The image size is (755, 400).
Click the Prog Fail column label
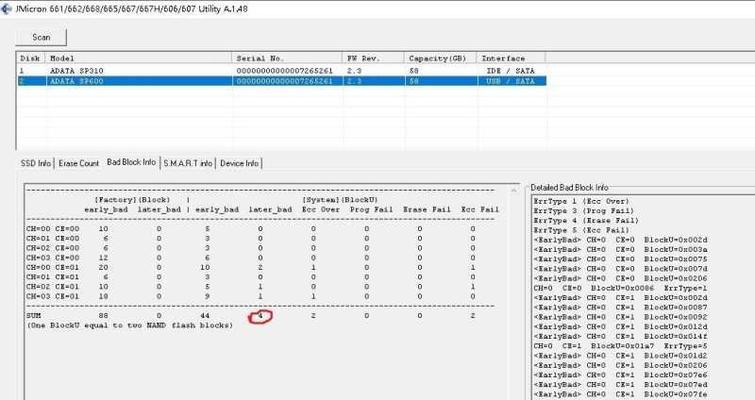point(371,209)
